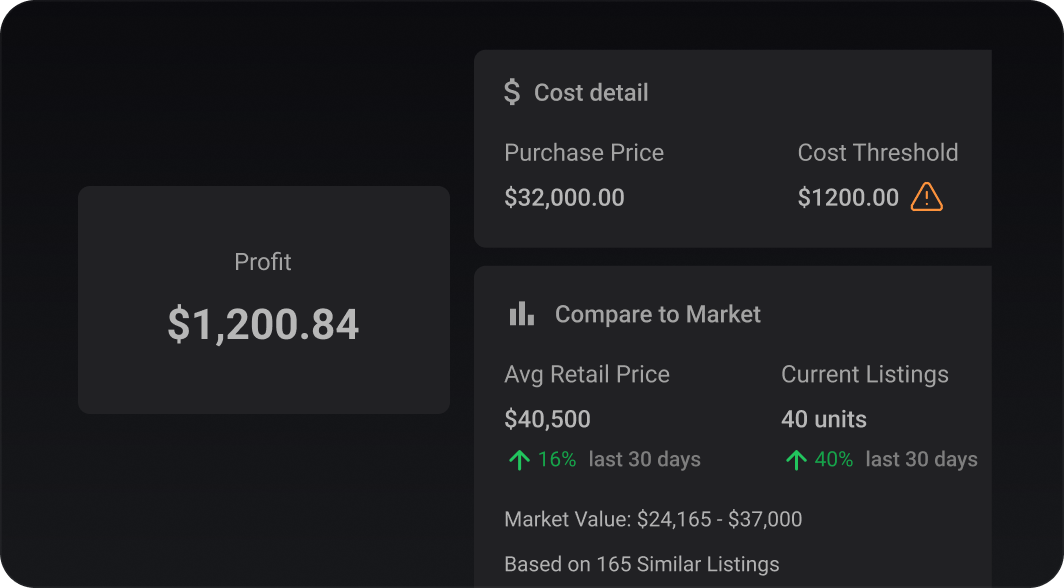Open the Cost detail heading
1064x588 pixels.
click(x=591, y=93)
